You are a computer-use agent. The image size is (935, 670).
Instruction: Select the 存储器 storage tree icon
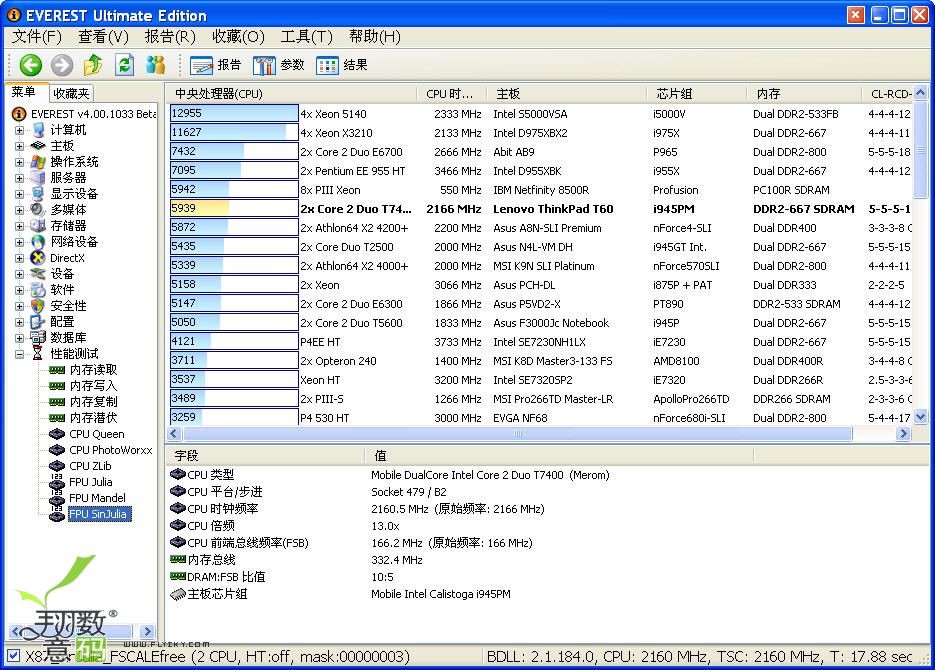pos(38,225)
